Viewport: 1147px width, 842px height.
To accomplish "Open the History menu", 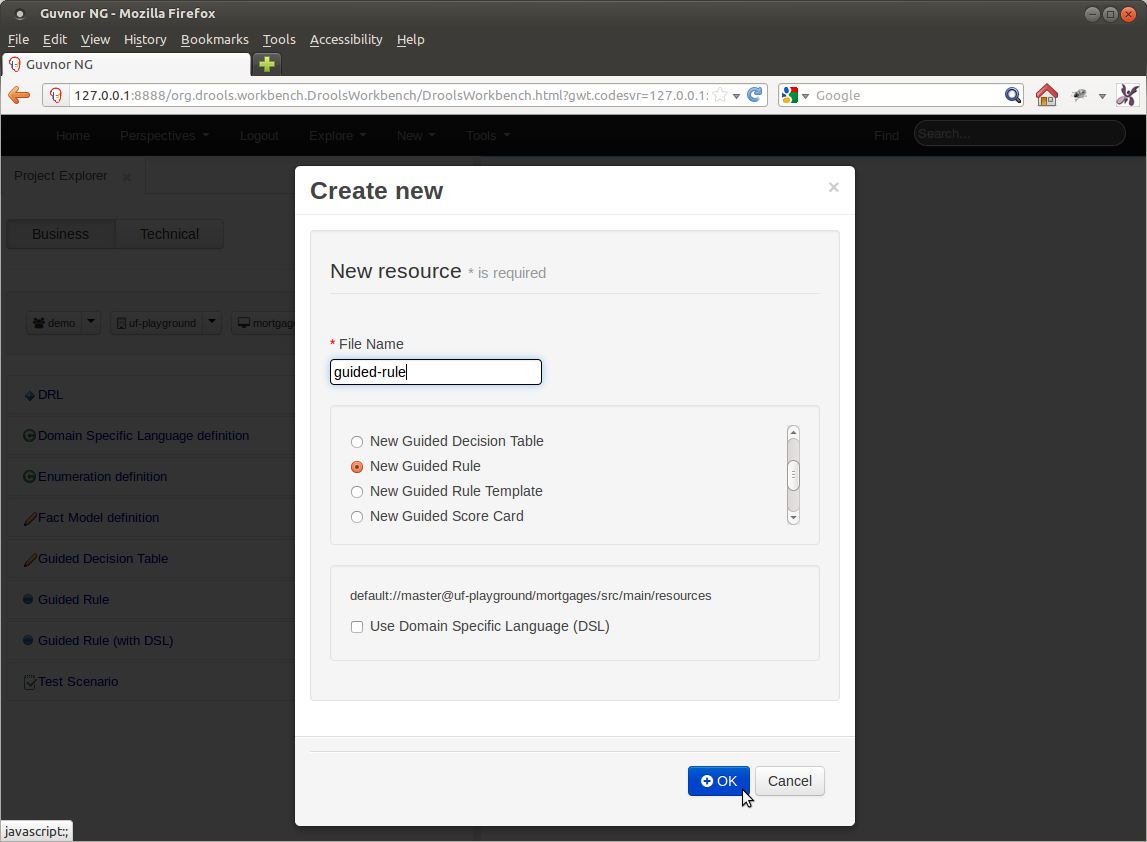I will pyautogui.click(x=145, y=39).
